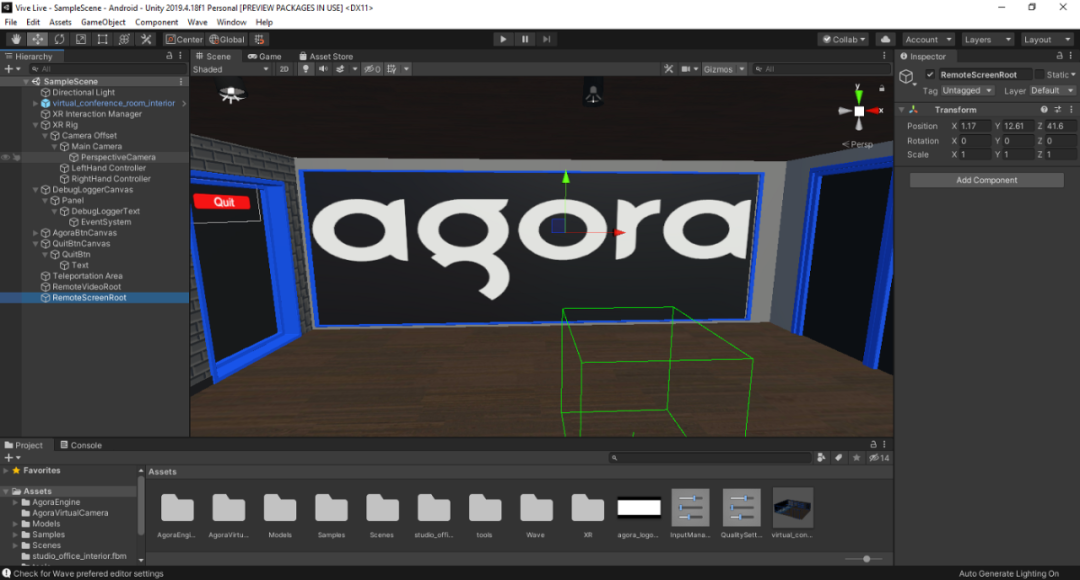Open the Collab dropdown

pyautogui.click(x=844, y=39)
